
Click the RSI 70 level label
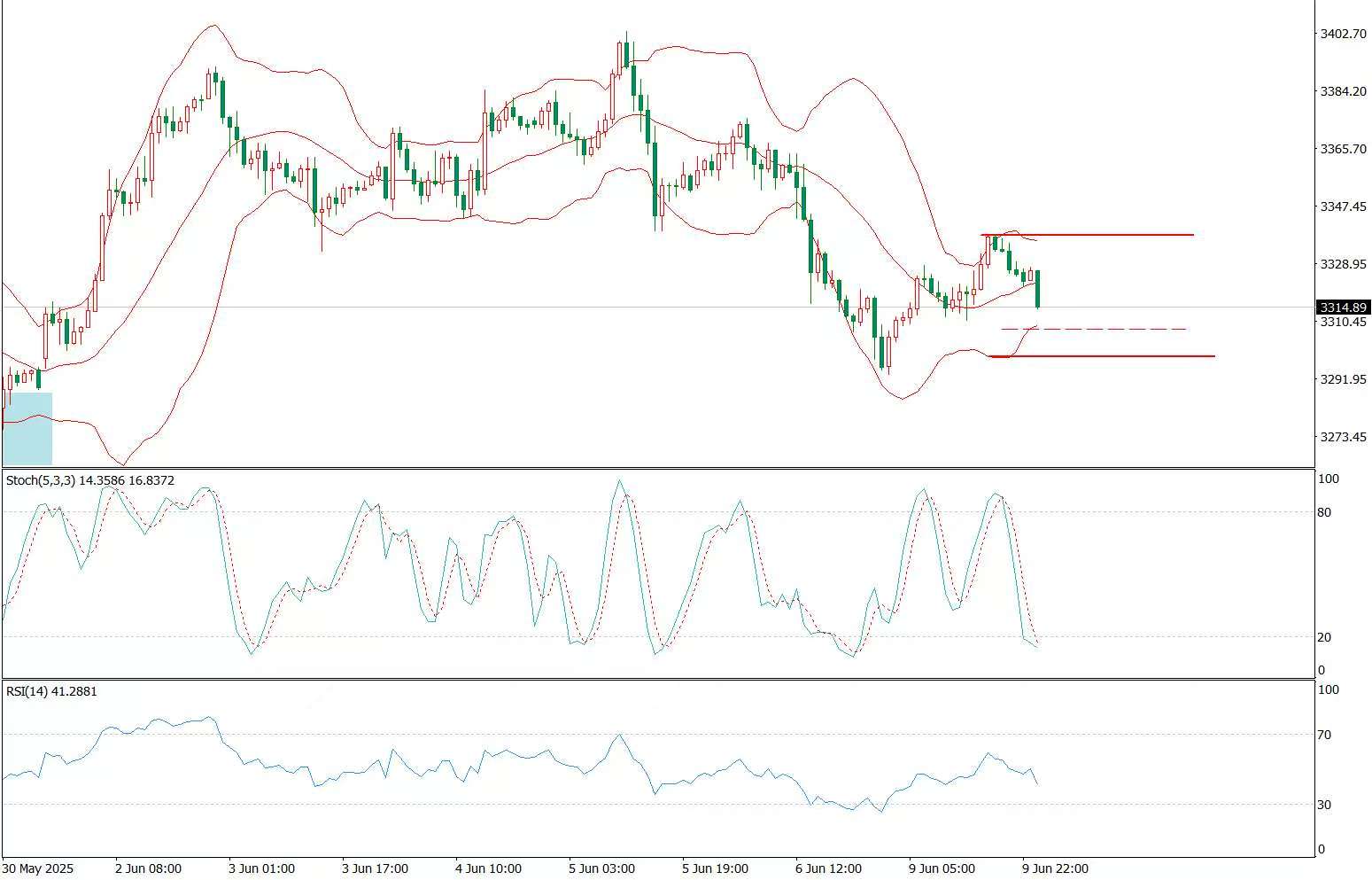click(x=1324, y=735)
